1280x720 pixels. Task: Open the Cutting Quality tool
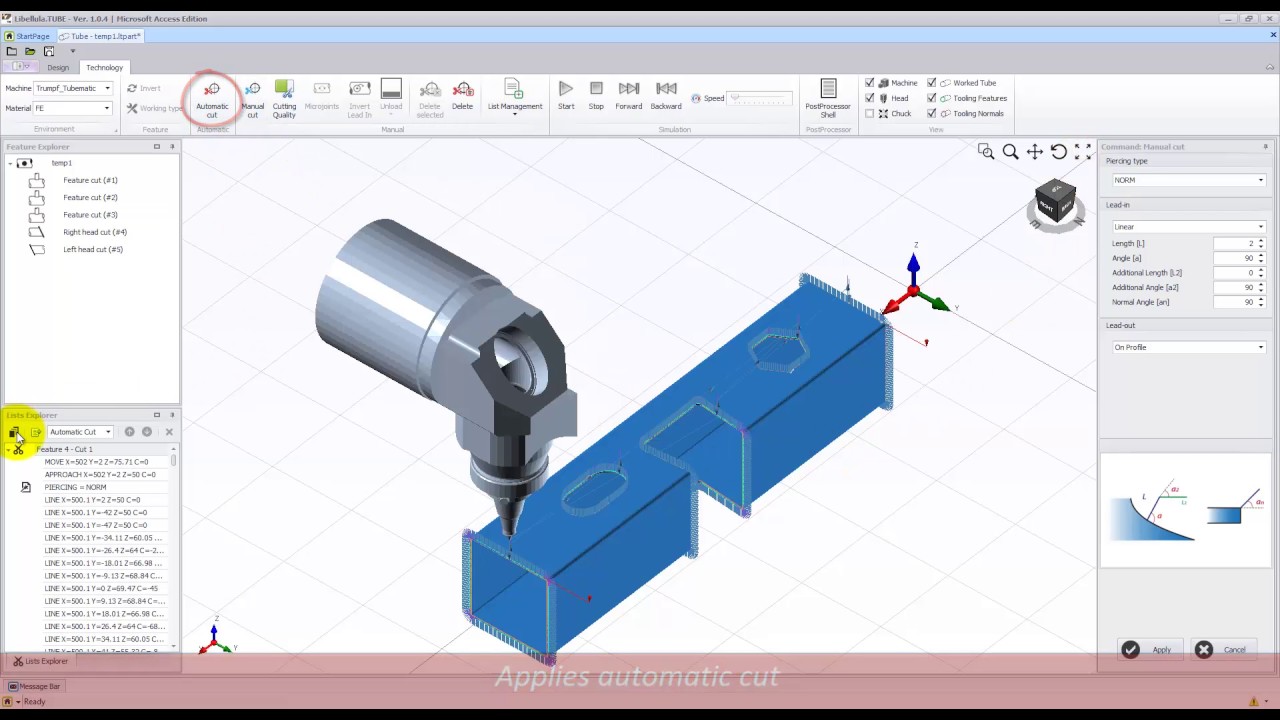pyautogui.click(x=284, y=98)
